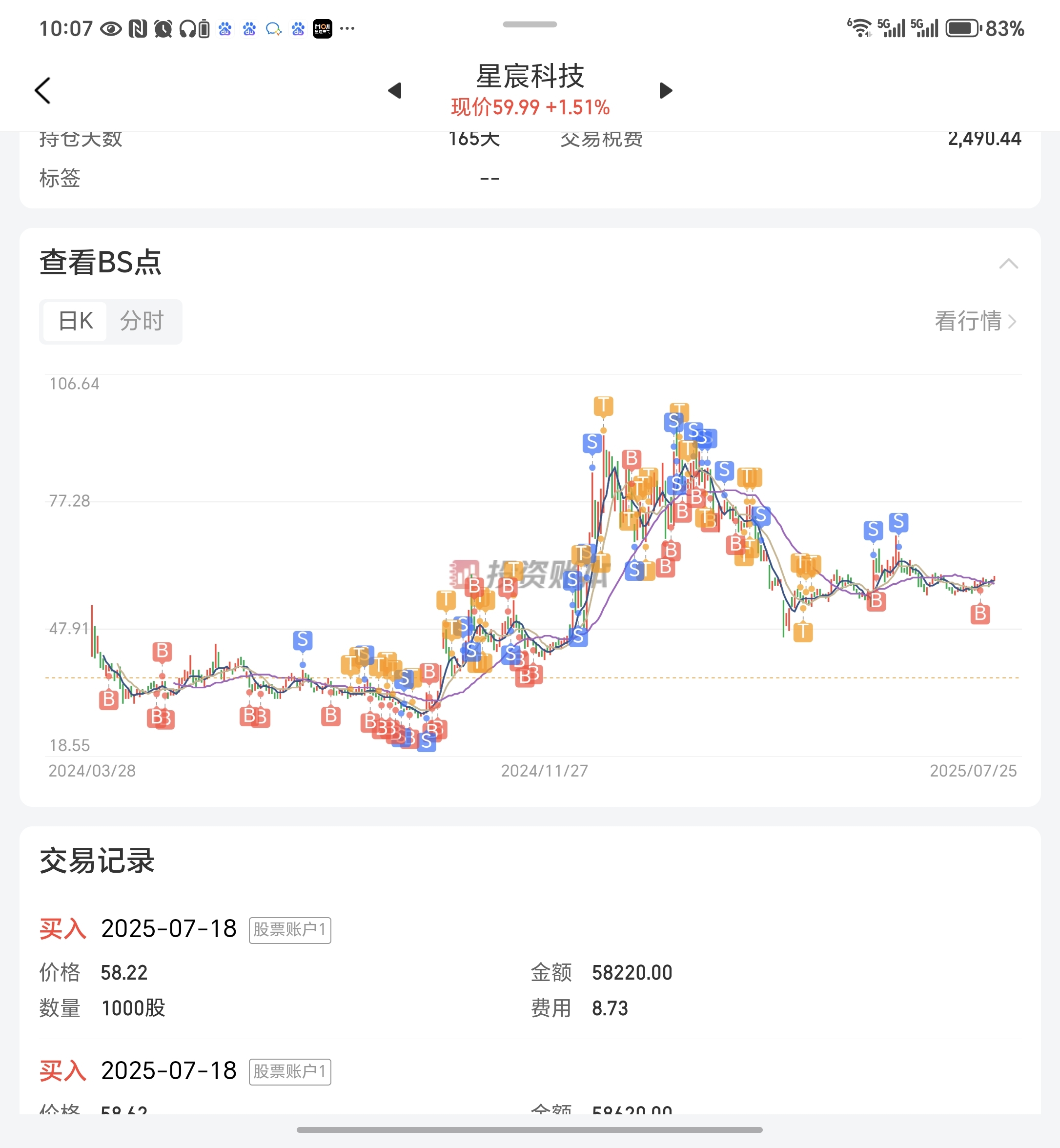The width and height of the screenshot is (1060, 1148).
Task: Switch chart to 分时 view
Action: 142,321
